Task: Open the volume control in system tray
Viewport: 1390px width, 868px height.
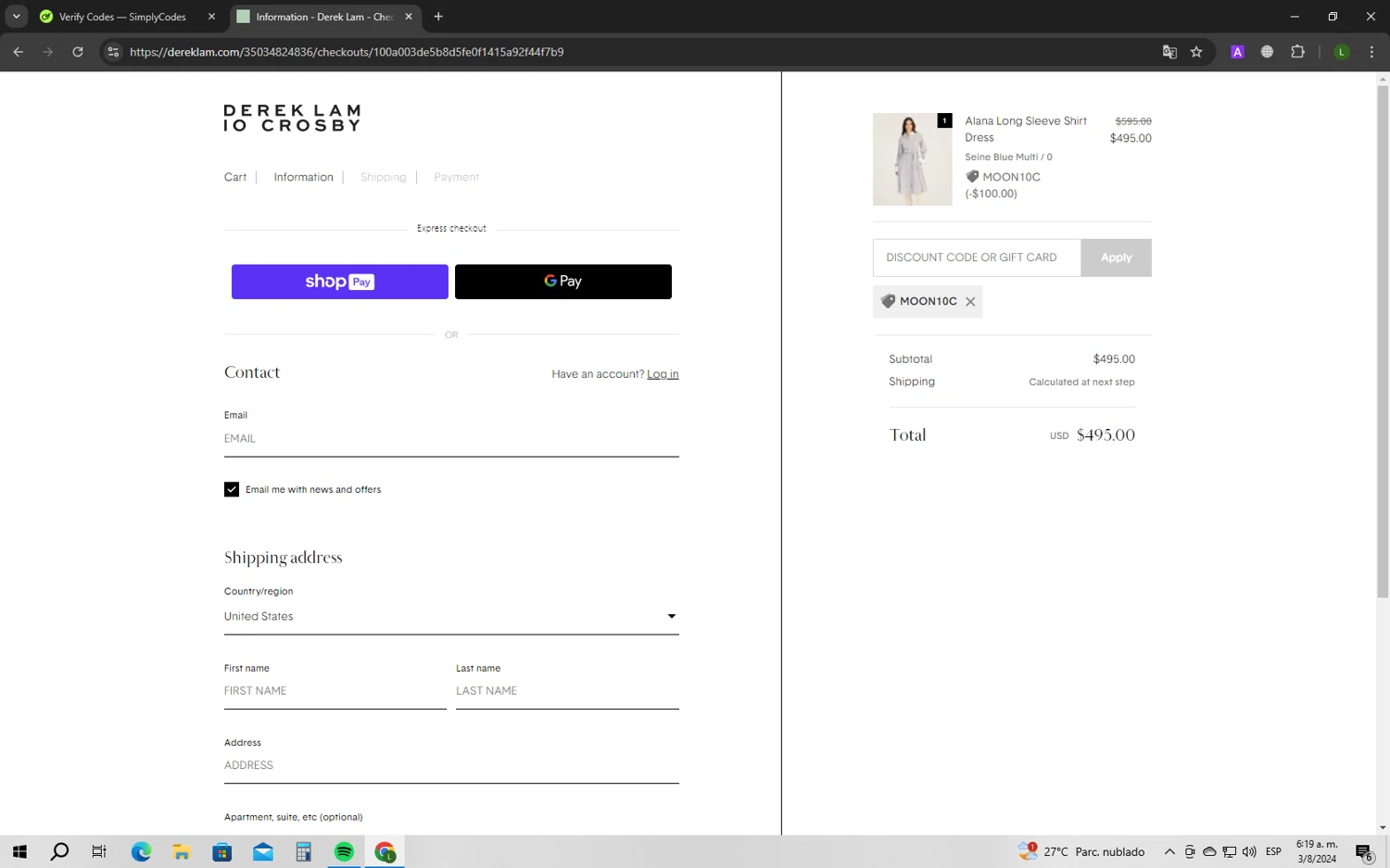Action: [1249, 852]
